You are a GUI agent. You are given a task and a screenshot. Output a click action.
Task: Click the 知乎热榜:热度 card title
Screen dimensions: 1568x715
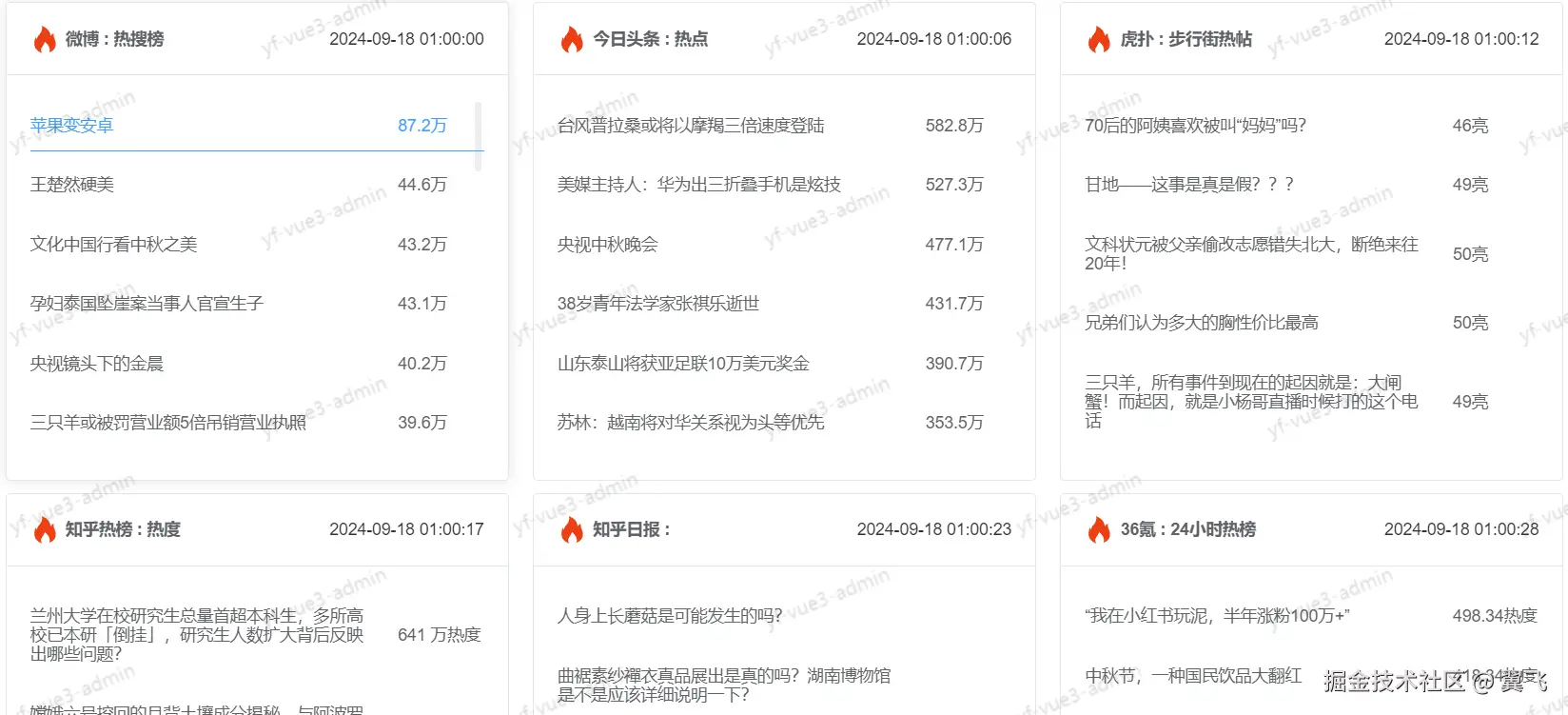point(123,529)
